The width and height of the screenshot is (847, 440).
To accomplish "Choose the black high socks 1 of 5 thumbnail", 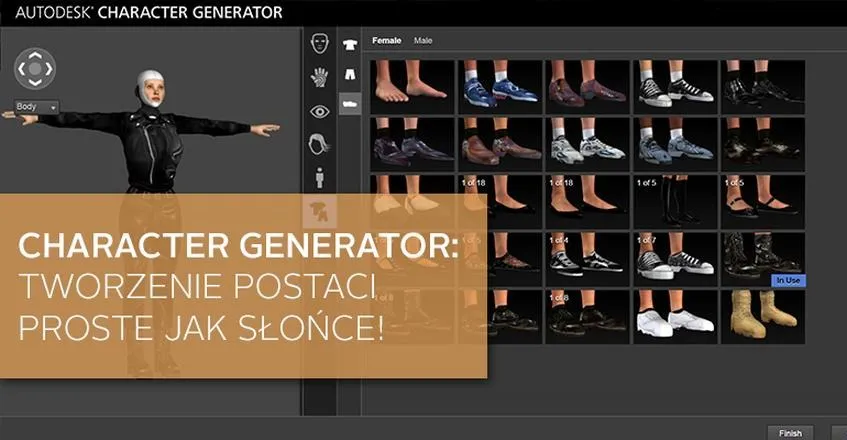I will [675, 201].
